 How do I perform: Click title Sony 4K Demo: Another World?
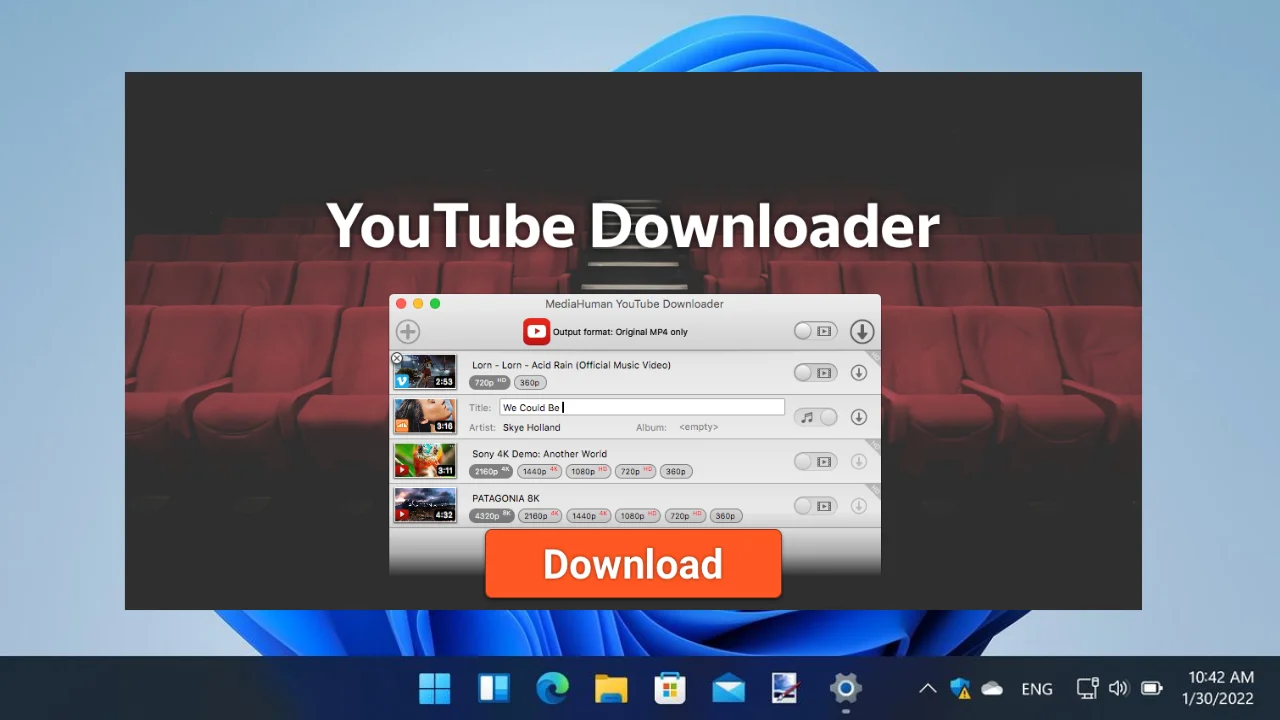click(x=539, y=454)
